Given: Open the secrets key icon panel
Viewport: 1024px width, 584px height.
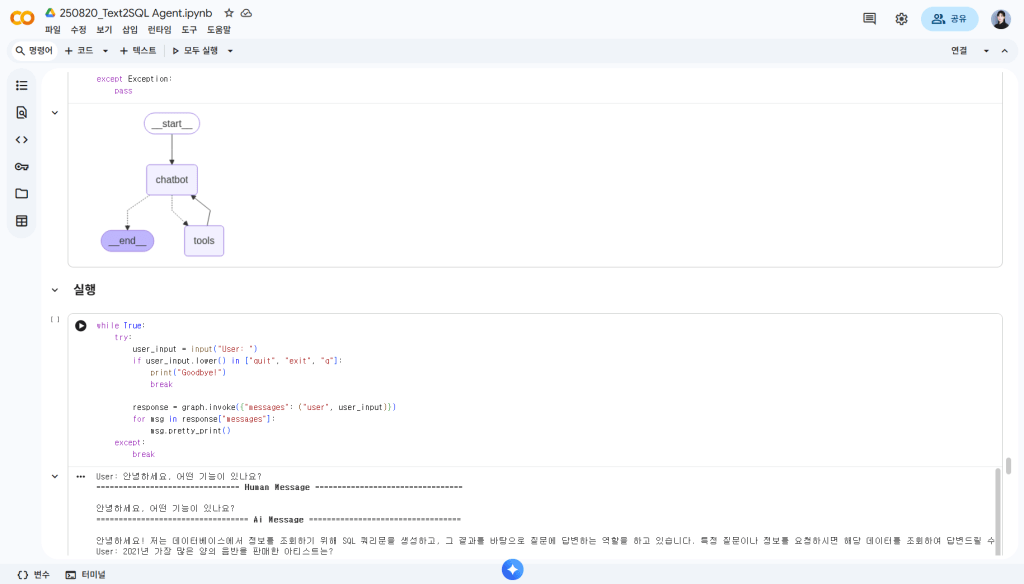Looking at the screenshot, I should 22,167.
